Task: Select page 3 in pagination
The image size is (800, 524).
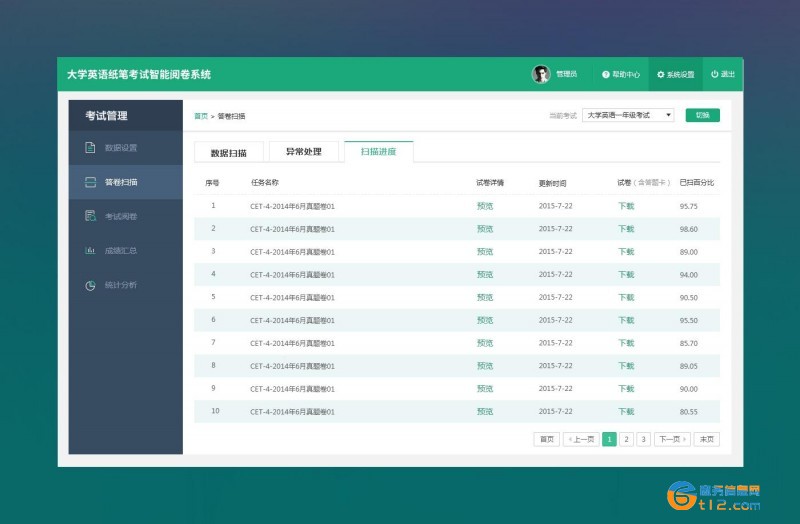Action: (643, 439)
